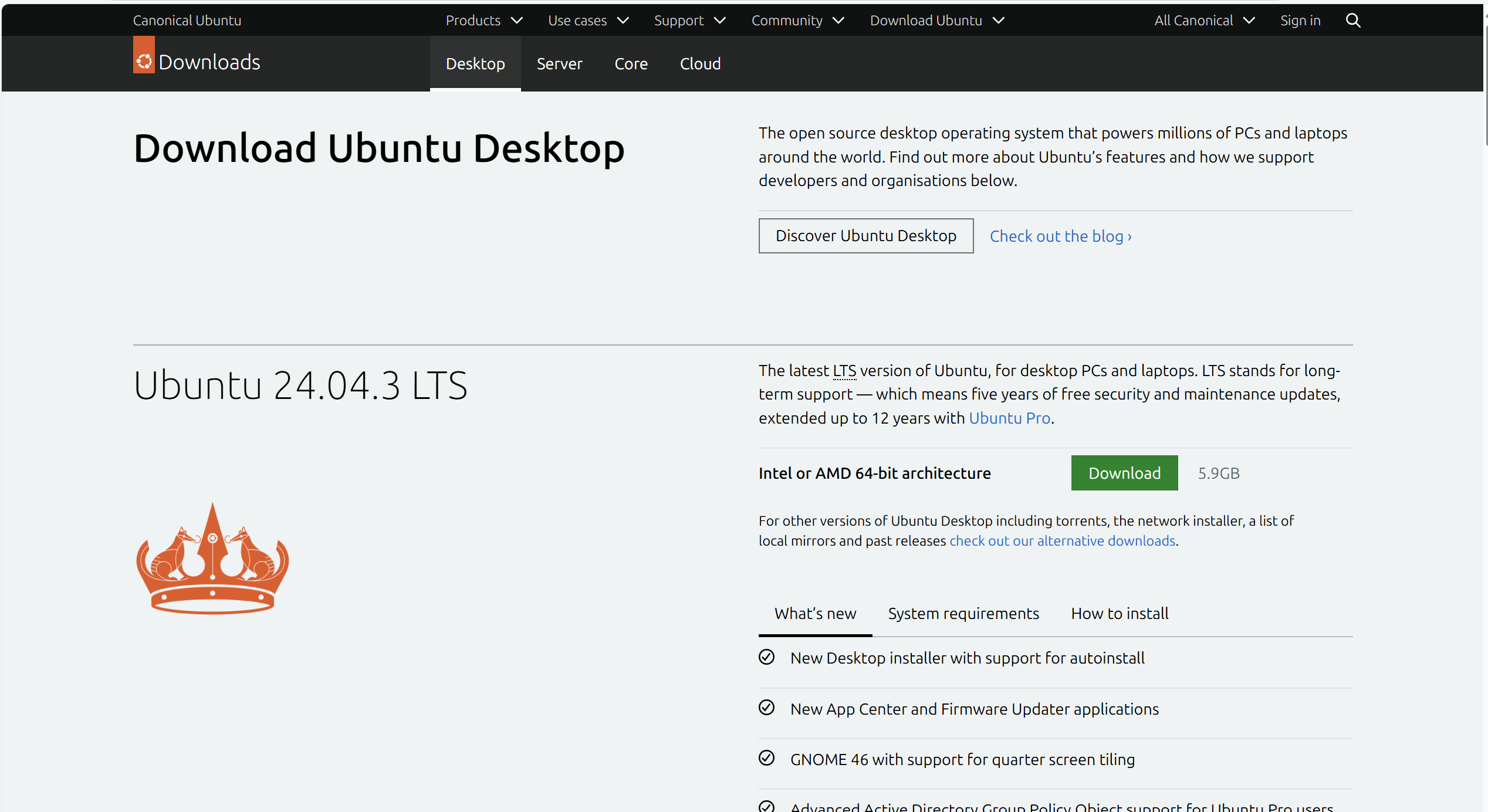Open the All Canonical dropdown
1488x812 pixels.
[1204, 21]
